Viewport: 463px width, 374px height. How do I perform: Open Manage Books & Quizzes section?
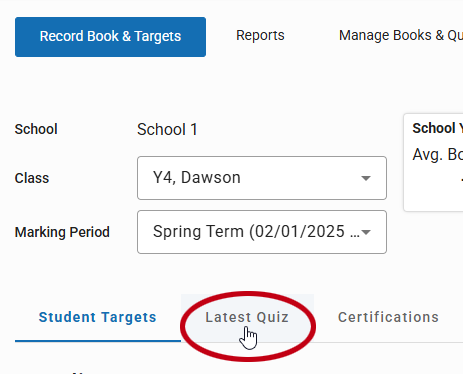[401, 35]
